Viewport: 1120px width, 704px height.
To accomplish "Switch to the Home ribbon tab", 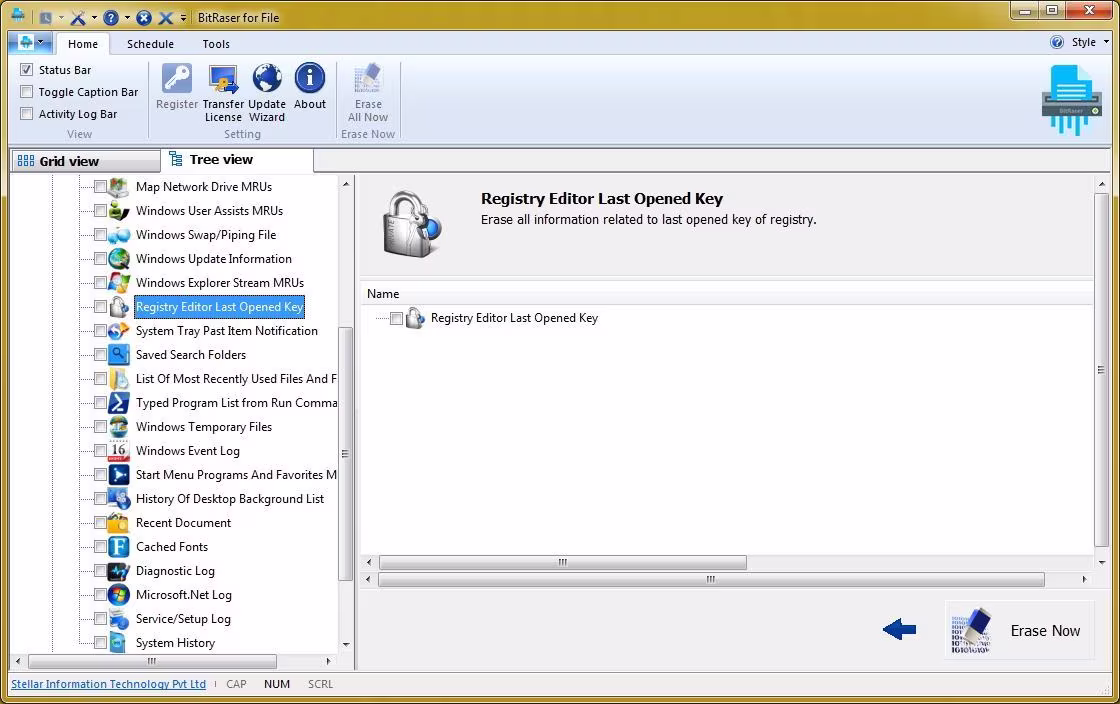I will pyautogui.click(x=83, y=44).
